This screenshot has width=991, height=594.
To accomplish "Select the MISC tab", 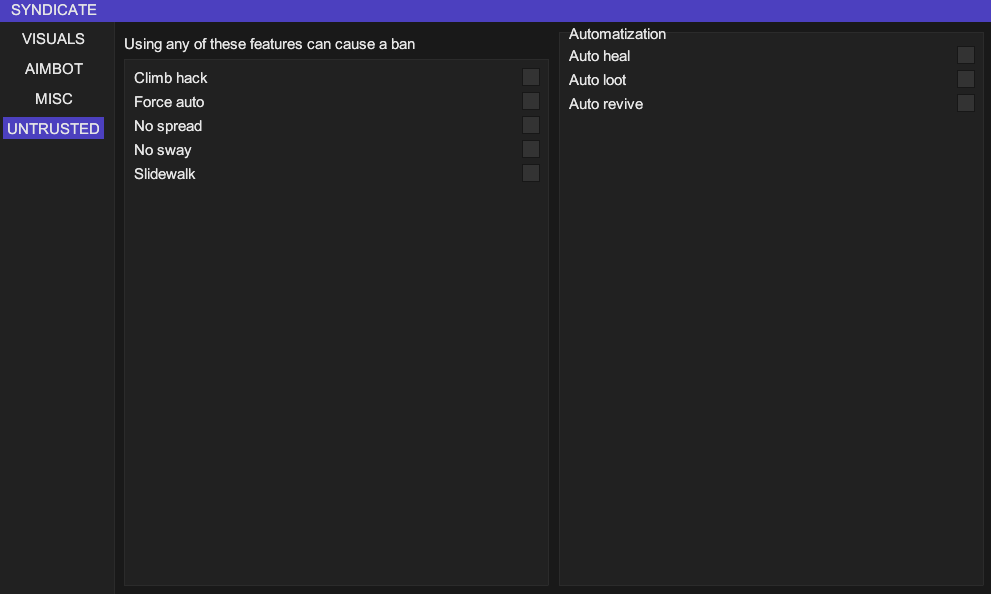I will pyautogui.click(x=53, y=99).
